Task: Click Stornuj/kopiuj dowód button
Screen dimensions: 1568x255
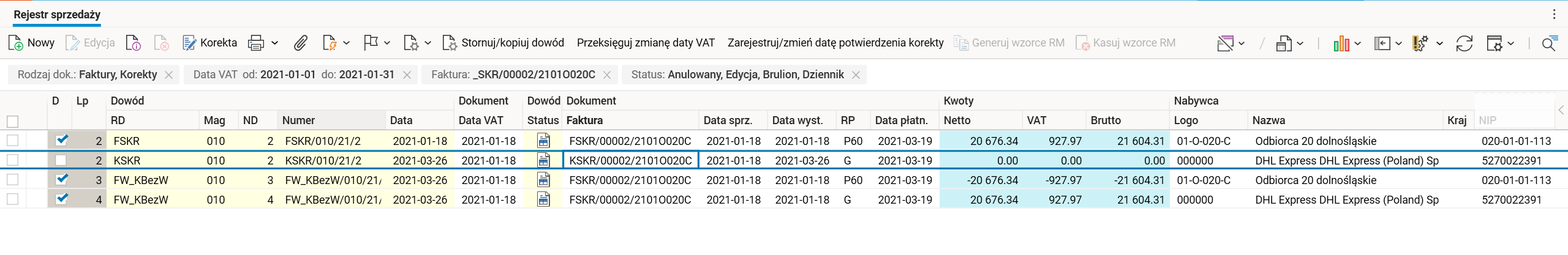Action: point(503,43)
